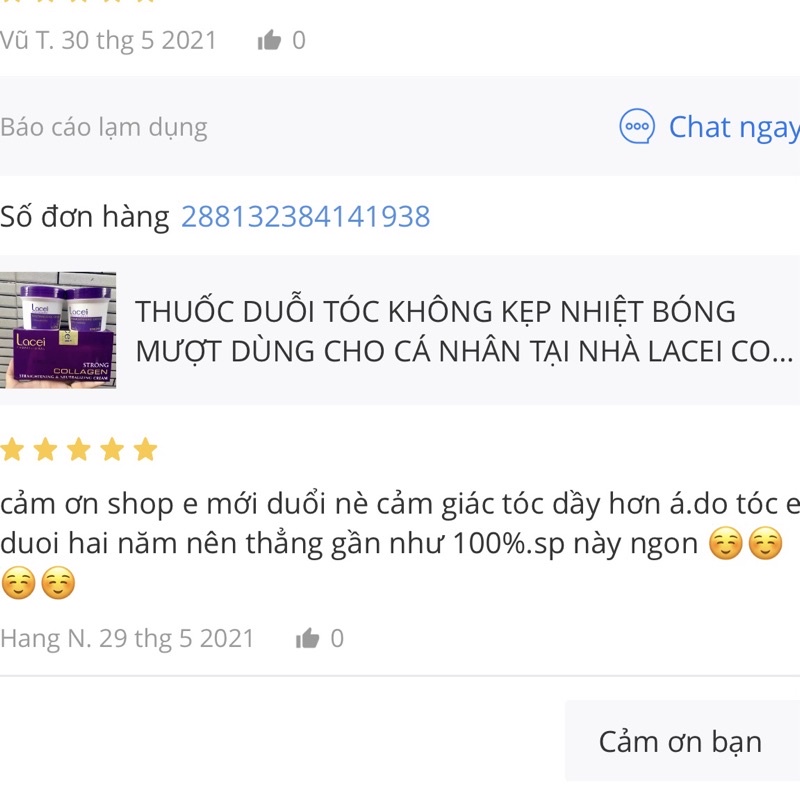Click the third star of the review rating
Image resolution: width=800 pixels, height=800 pixels.
point(79,449)
